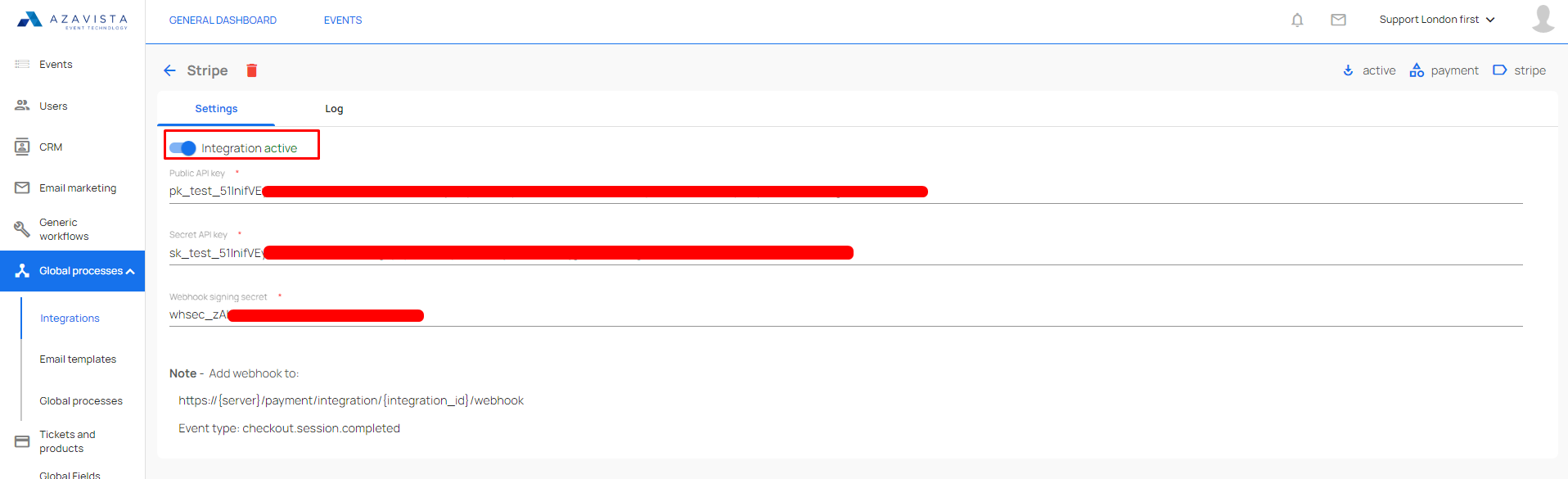
Task: Open Email templates in the sidebar
Action: [x=78, y=359]
